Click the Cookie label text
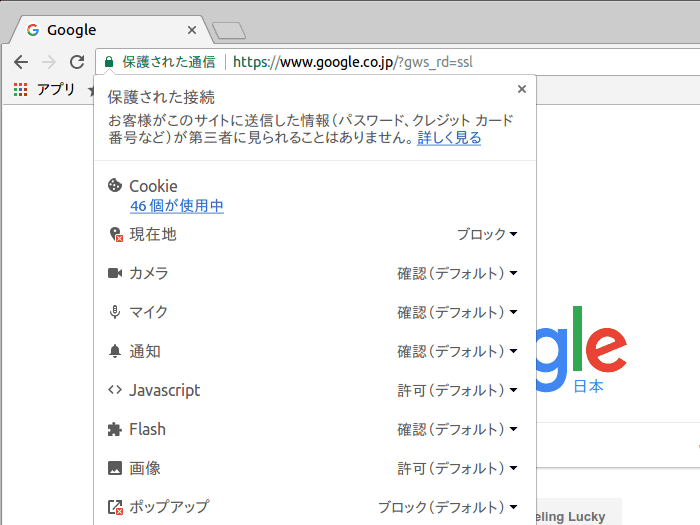 [153, 186]
